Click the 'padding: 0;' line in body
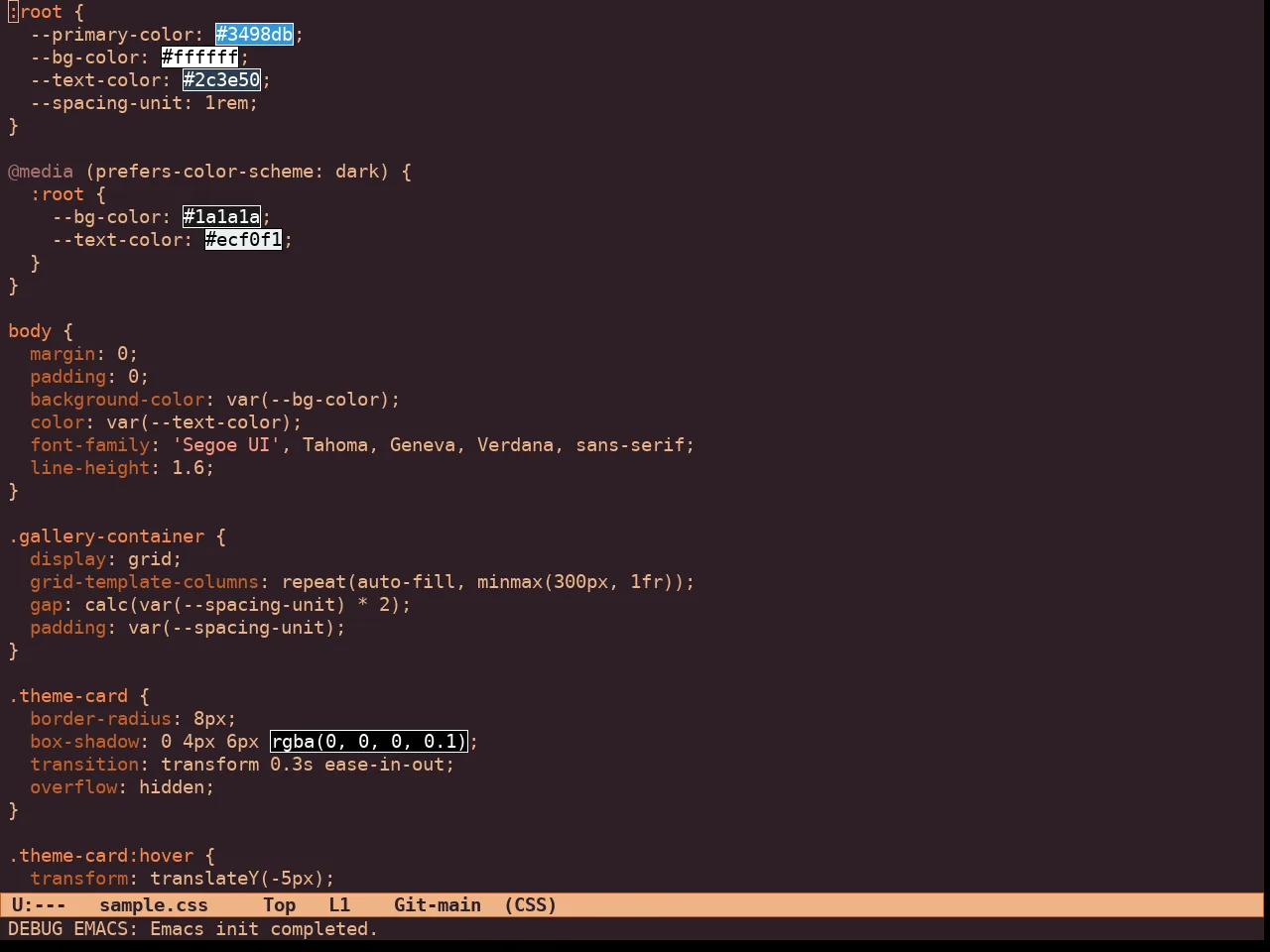 point(89,376)
